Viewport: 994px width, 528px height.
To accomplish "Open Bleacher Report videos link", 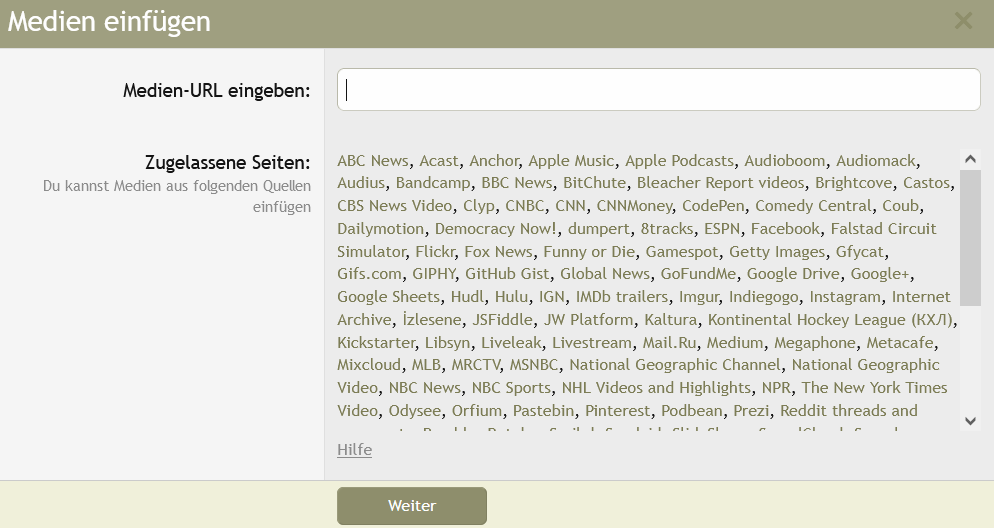I will (721, 183).
